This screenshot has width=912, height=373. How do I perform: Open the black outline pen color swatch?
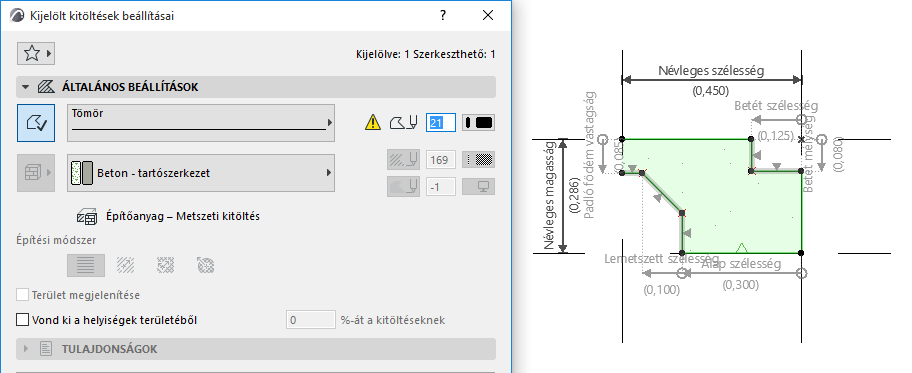(x=479, y=123)
